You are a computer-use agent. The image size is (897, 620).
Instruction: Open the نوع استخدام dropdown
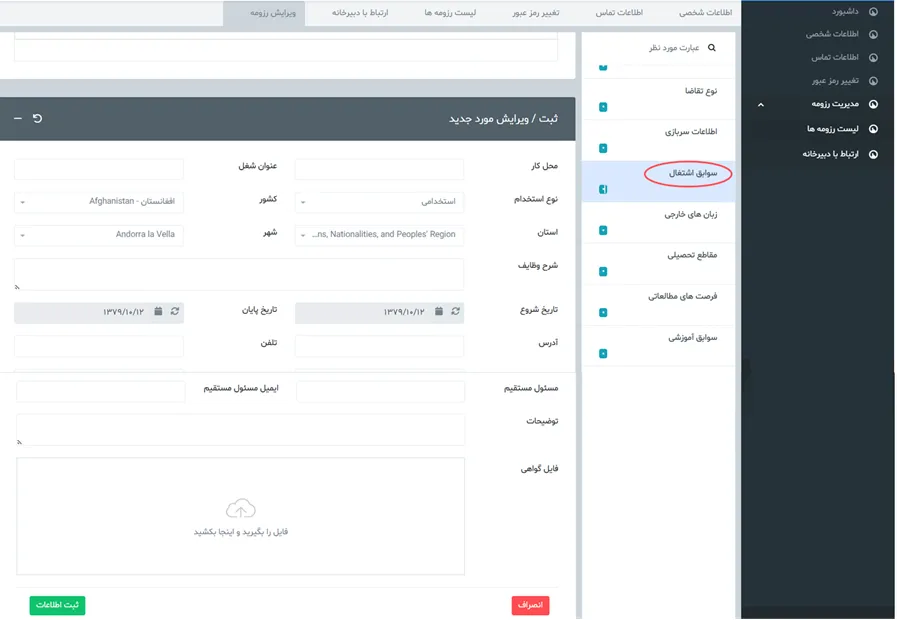point(380,202)
